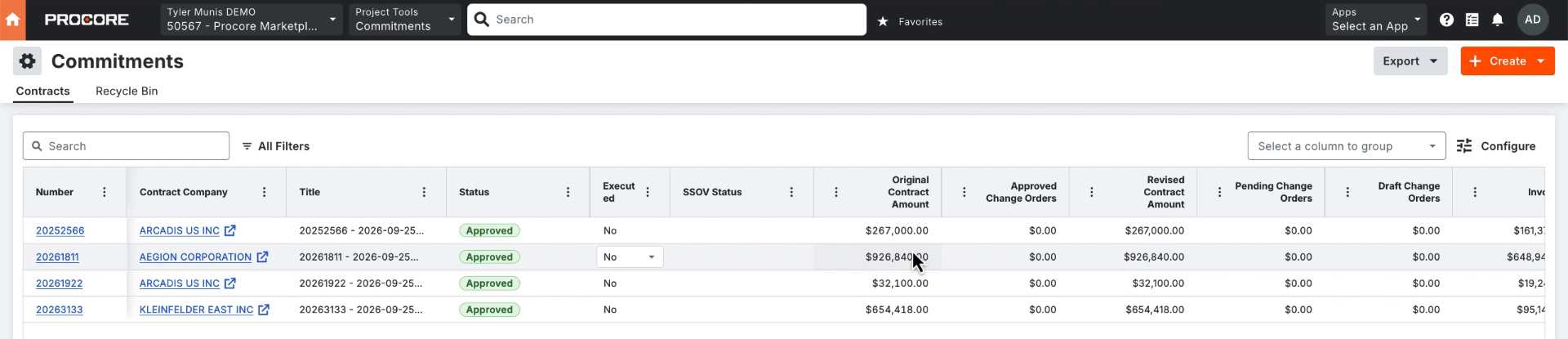Go to the Procore home icon

(x=12, y=20)
